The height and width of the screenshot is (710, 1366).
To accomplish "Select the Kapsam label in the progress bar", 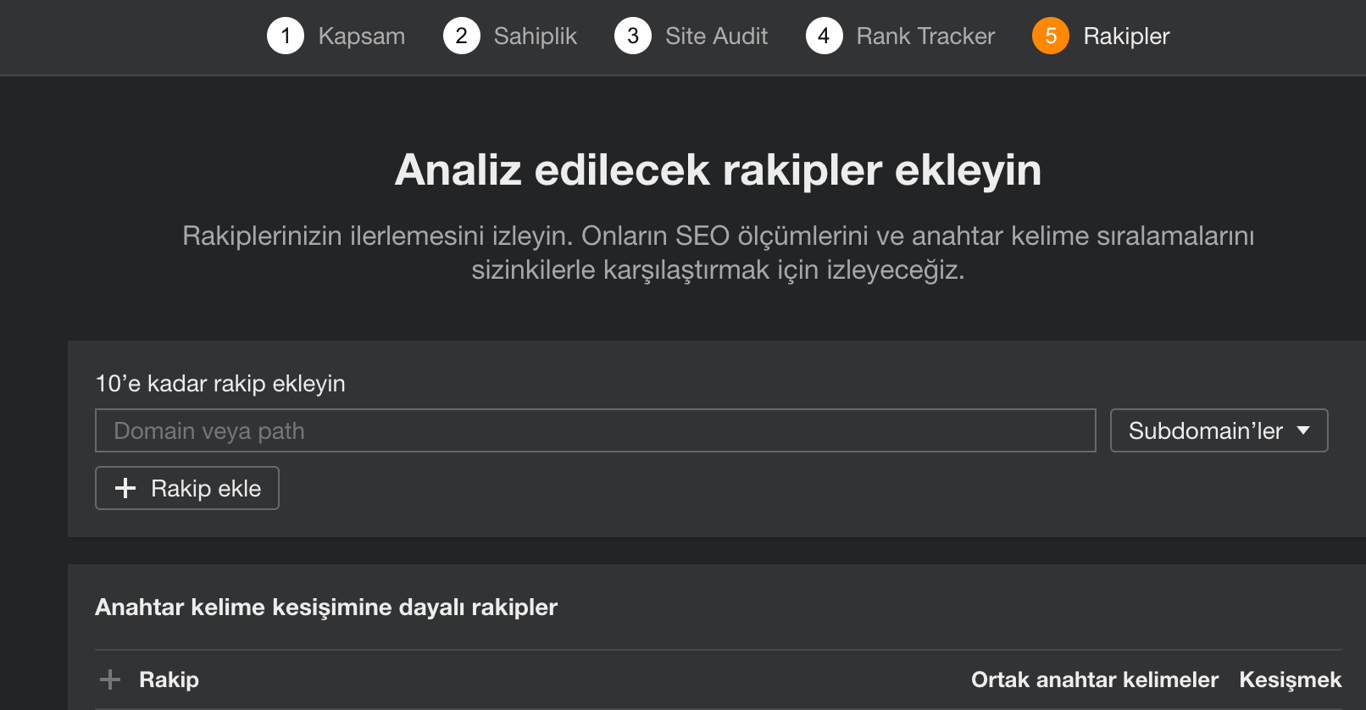I will pyautogui.click(x=361, y=36).
